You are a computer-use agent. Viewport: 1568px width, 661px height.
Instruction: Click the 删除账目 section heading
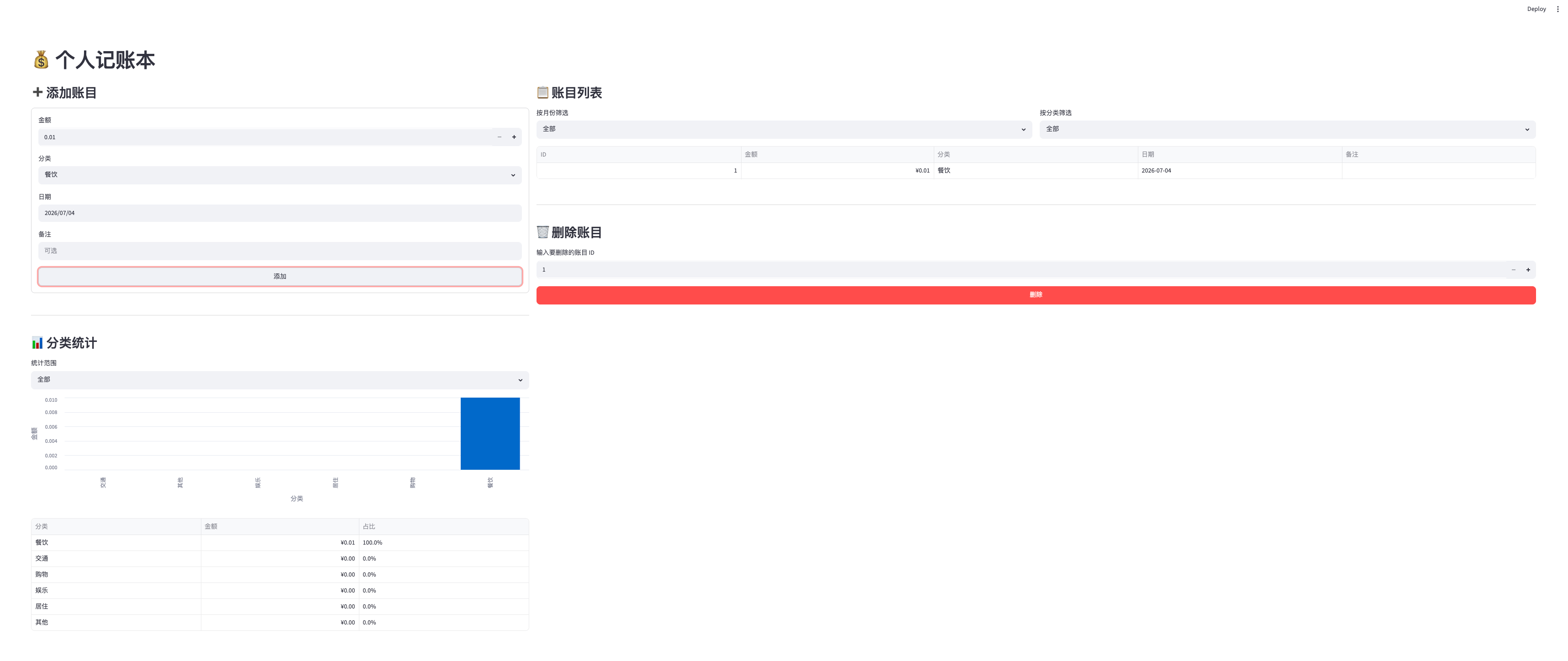click(x=569, y=232)
